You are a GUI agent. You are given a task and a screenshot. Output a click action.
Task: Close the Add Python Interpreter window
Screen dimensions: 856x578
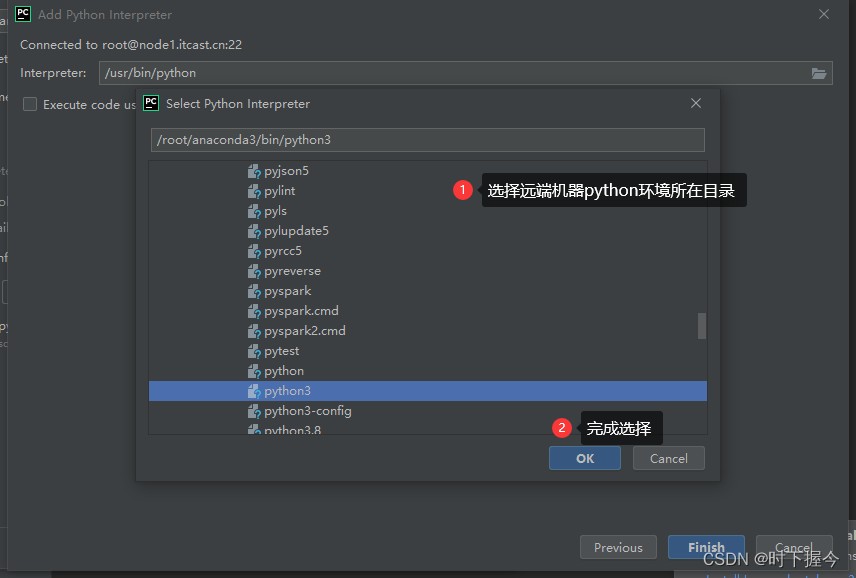(824, 14)
